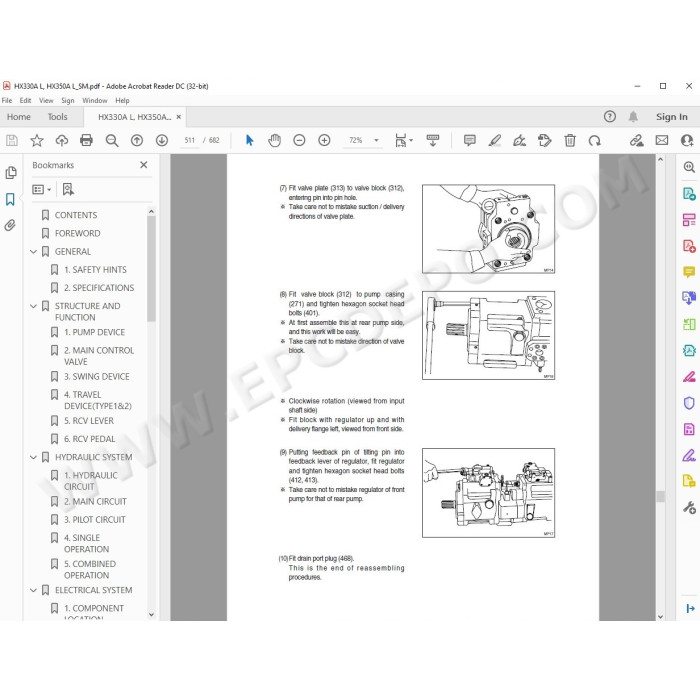
Task: Click the stamp tool icon
Action: (x=545, y=141)
